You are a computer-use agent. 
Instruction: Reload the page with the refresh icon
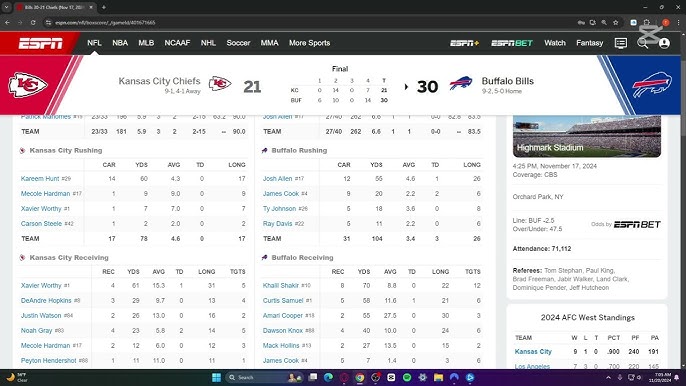tap(33, 22)
